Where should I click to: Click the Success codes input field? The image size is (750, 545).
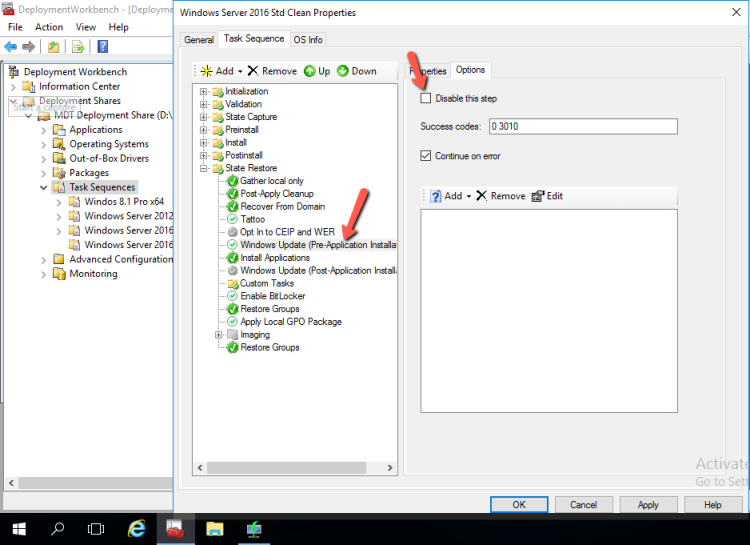pos(581,127)
